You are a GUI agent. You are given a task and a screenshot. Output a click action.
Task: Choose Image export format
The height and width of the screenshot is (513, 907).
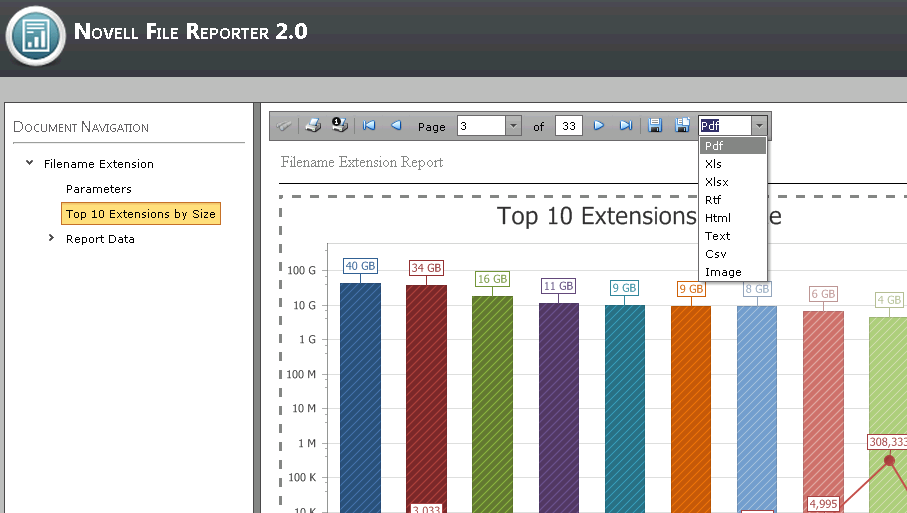(x=733, y=272)
